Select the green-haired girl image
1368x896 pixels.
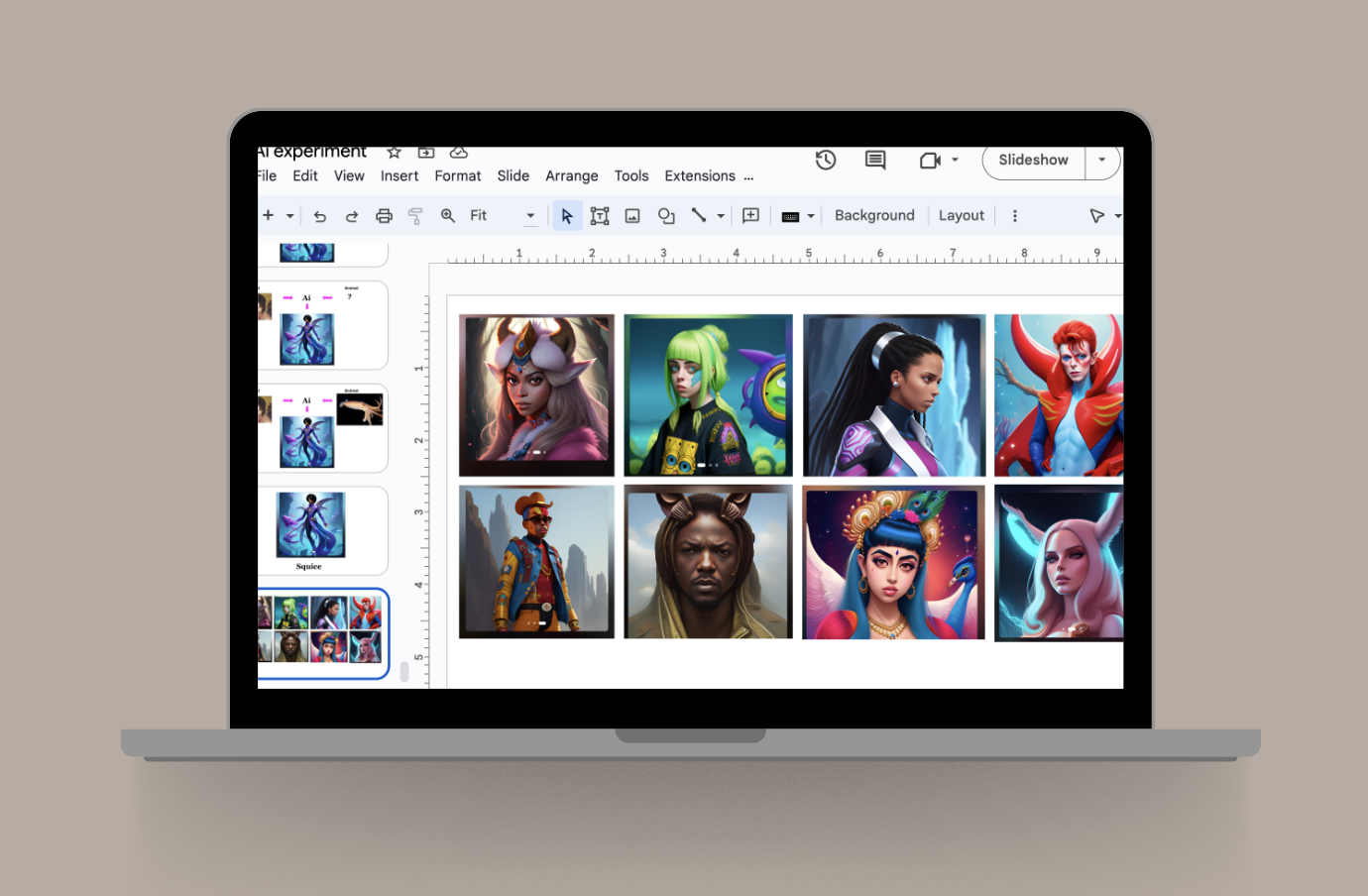(708, 395)
